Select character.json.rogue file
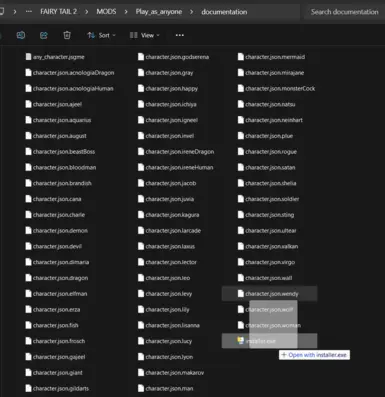This screenshot has height=397, width=385. tap(267, 152)
